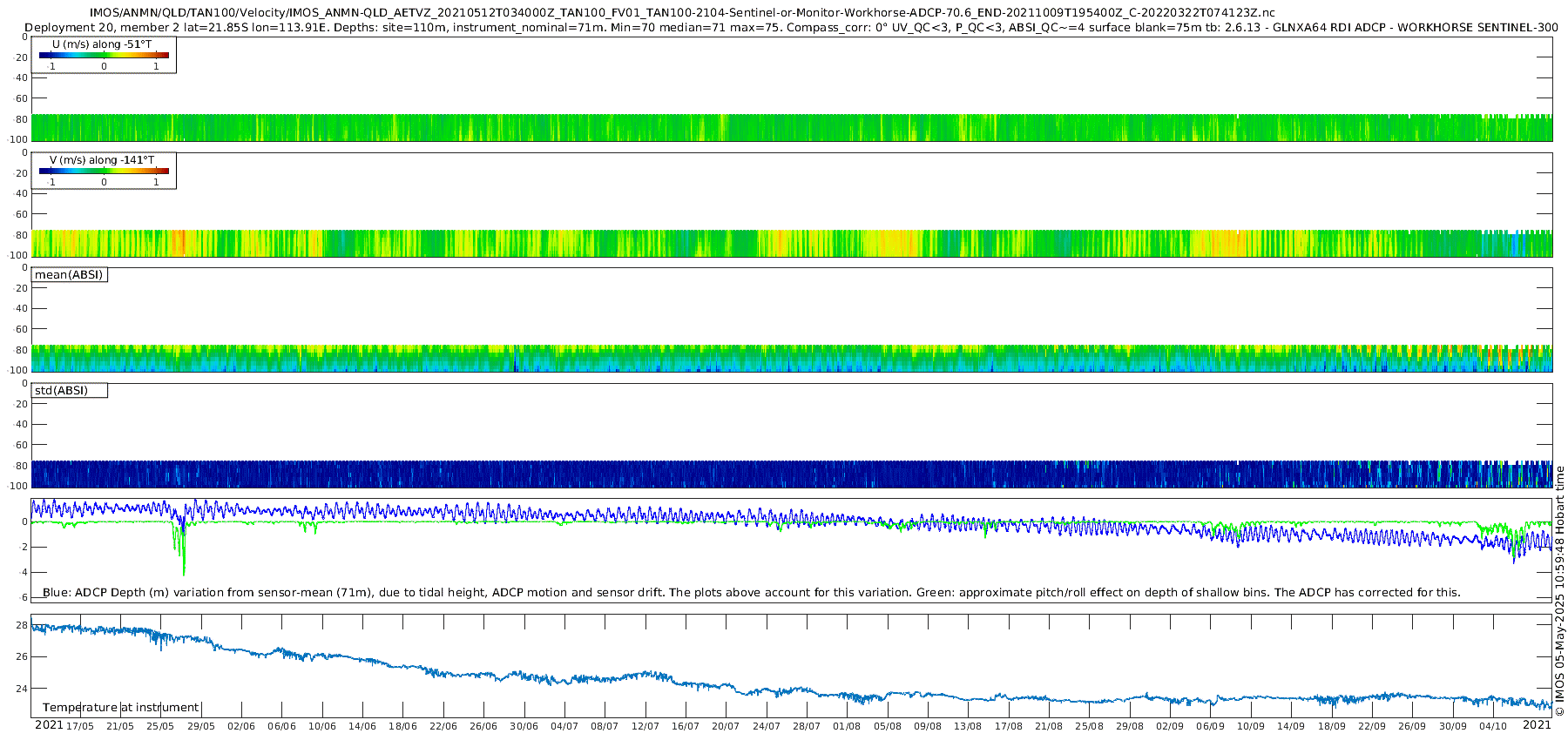Screen dimensions: 1568x740
Task: Click the 04/10 date tick label
Action: click(1493, 726)
